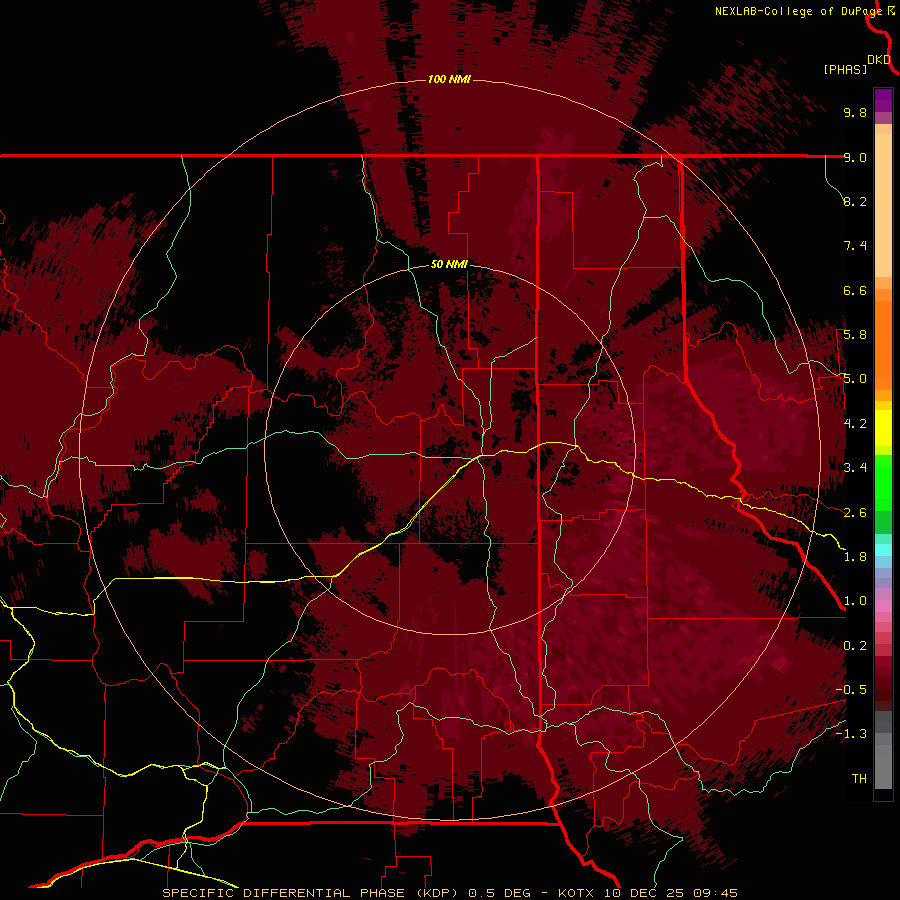Click the TH threshold label on the legend

[859, 779]
